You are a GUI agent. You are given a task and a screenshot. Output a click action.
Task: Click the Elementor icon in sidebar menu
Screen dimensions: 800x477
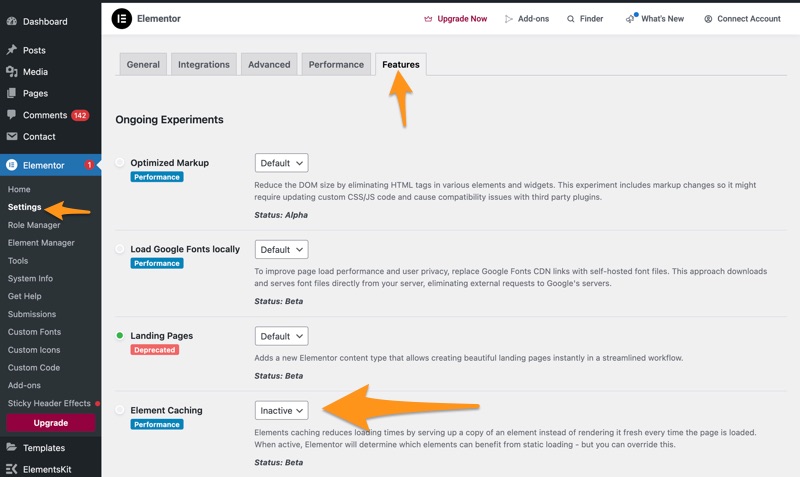[x=12, y=165]
